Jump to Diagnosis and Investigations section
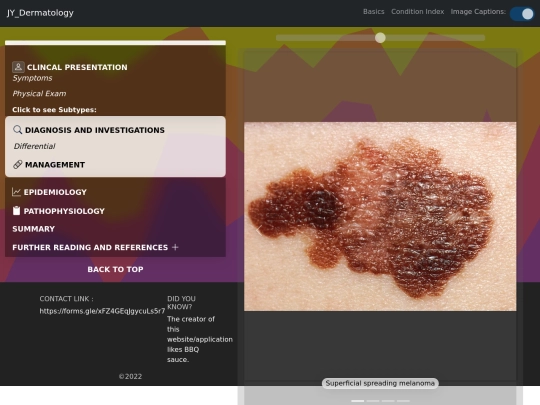The width and height of the screenshot is (540, 405). pos(95,130)
